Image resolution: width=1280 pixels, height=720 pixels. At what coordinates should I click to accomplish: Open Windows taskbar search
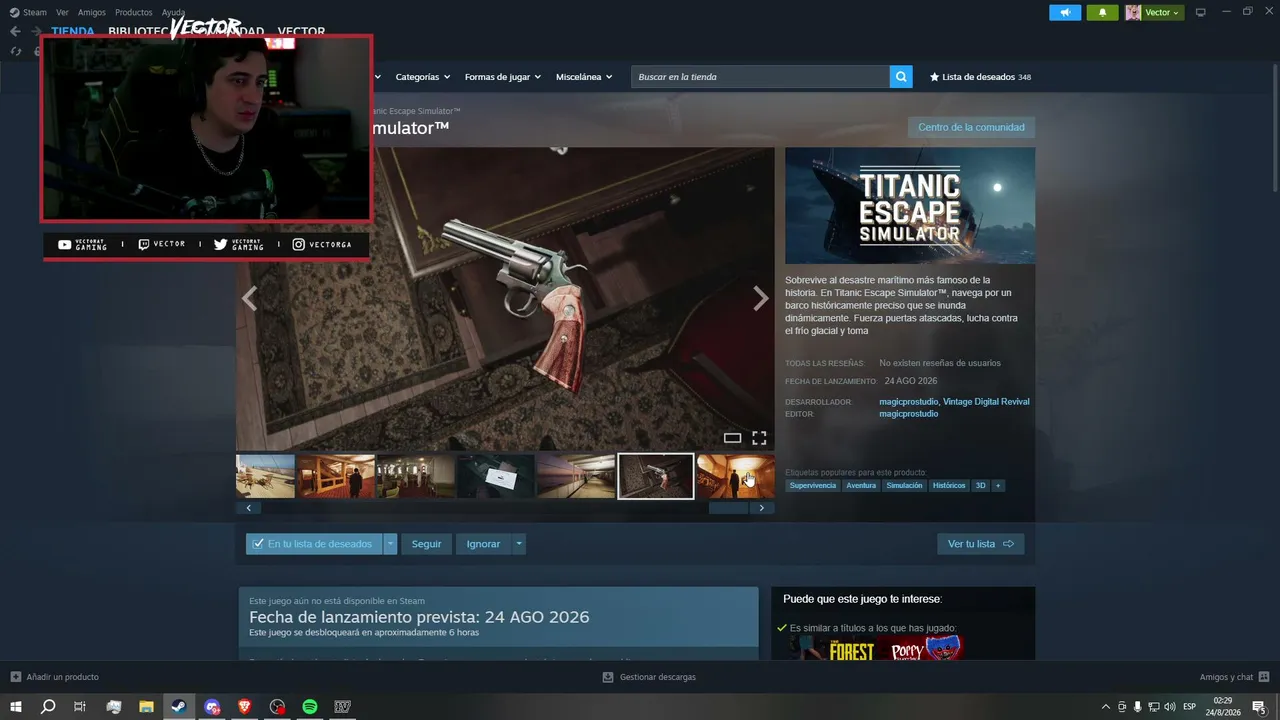point(48,707)
